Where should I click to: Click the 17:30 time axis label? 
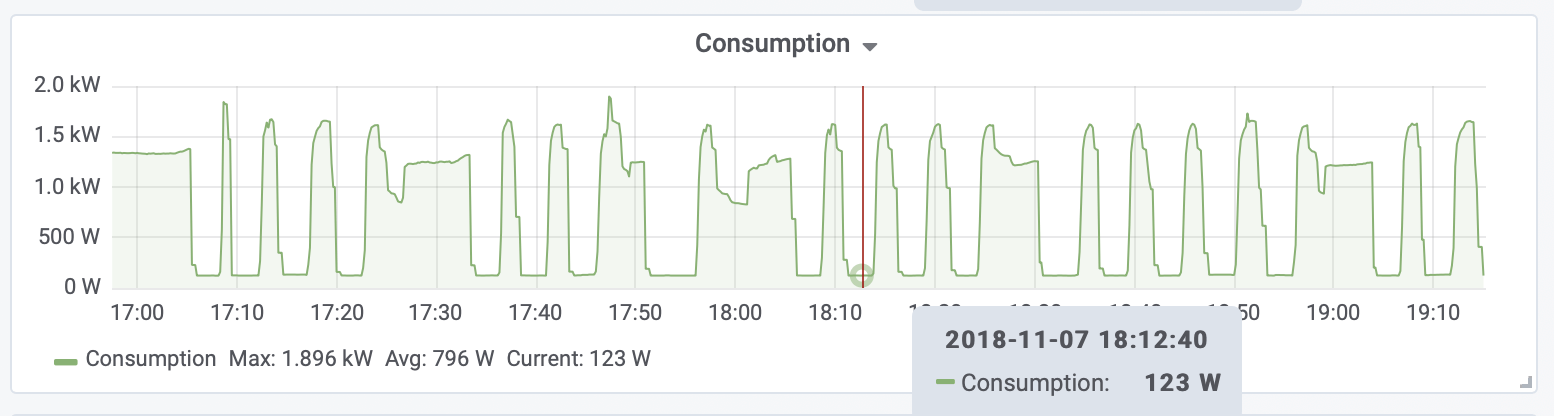(x=436, y=314)
